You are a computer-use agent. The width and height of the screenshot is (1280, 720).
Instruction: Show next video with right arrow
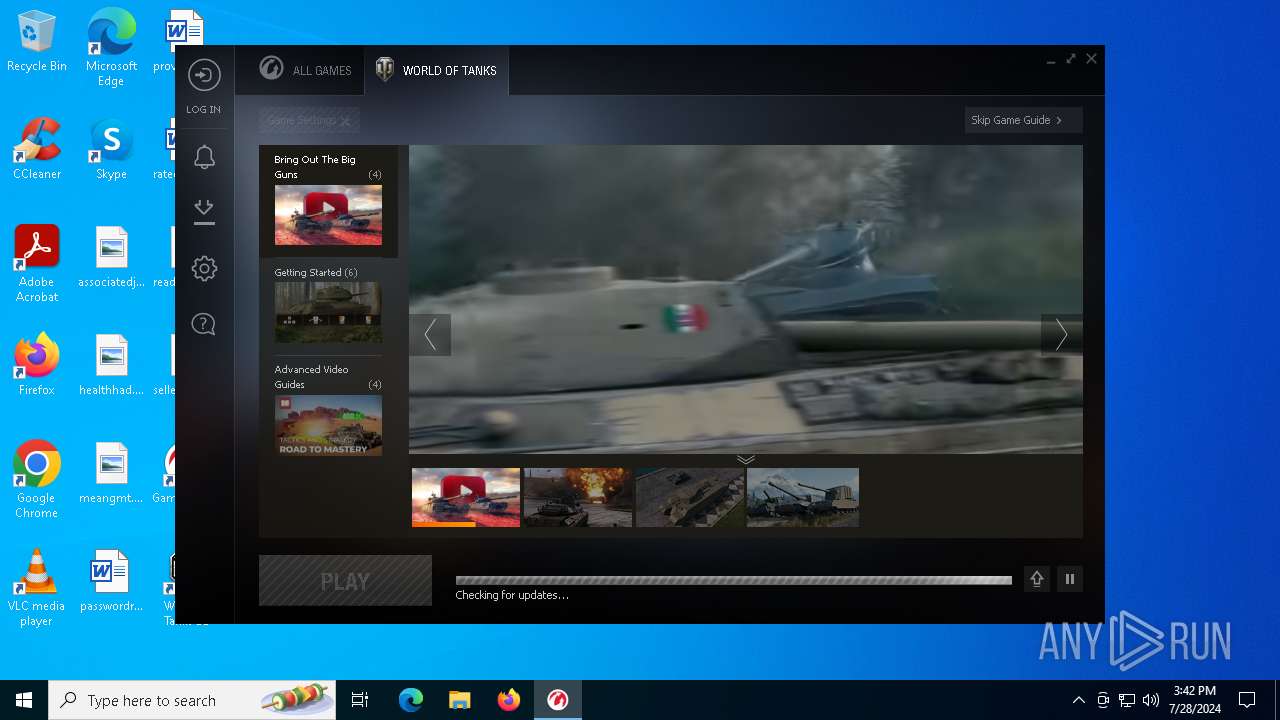coord(1061,335)
